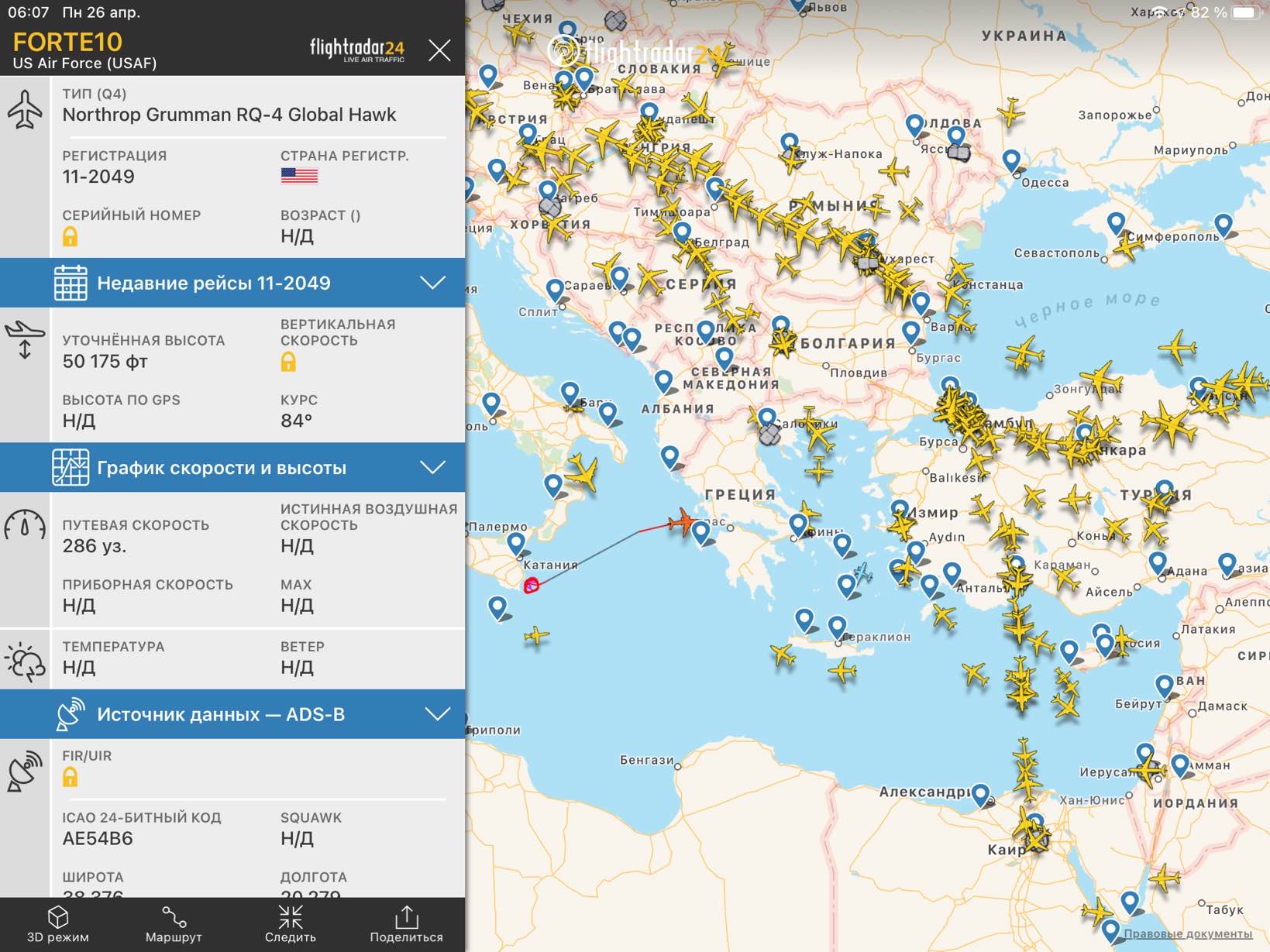Click the Бенгази city label
Viewport: 1270px width, 952px height.
pyautogui.click(x=647, y=760)
